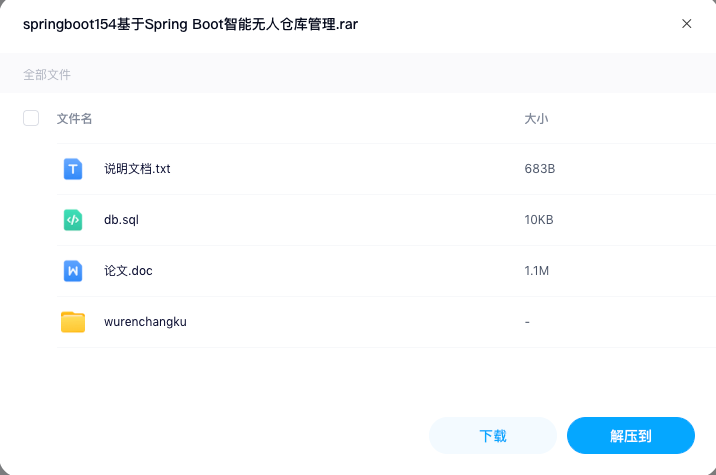Select the db.sql file name
This screenshot has height=475, width=716.
pyautogui.click(x=121, y=220)
